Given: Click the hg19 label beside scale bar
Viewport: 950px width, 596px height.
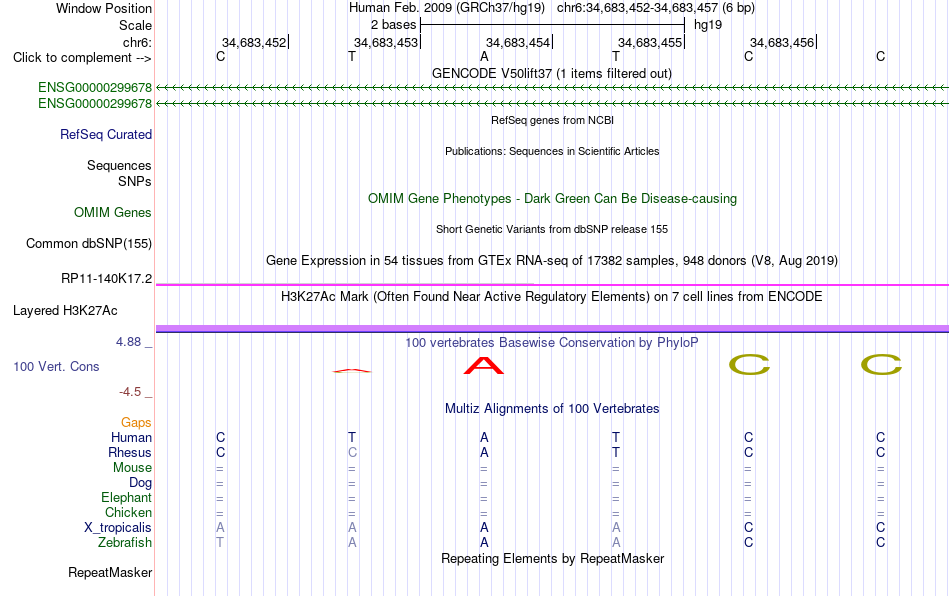Looking at the screenshot, I should point(708,25).
